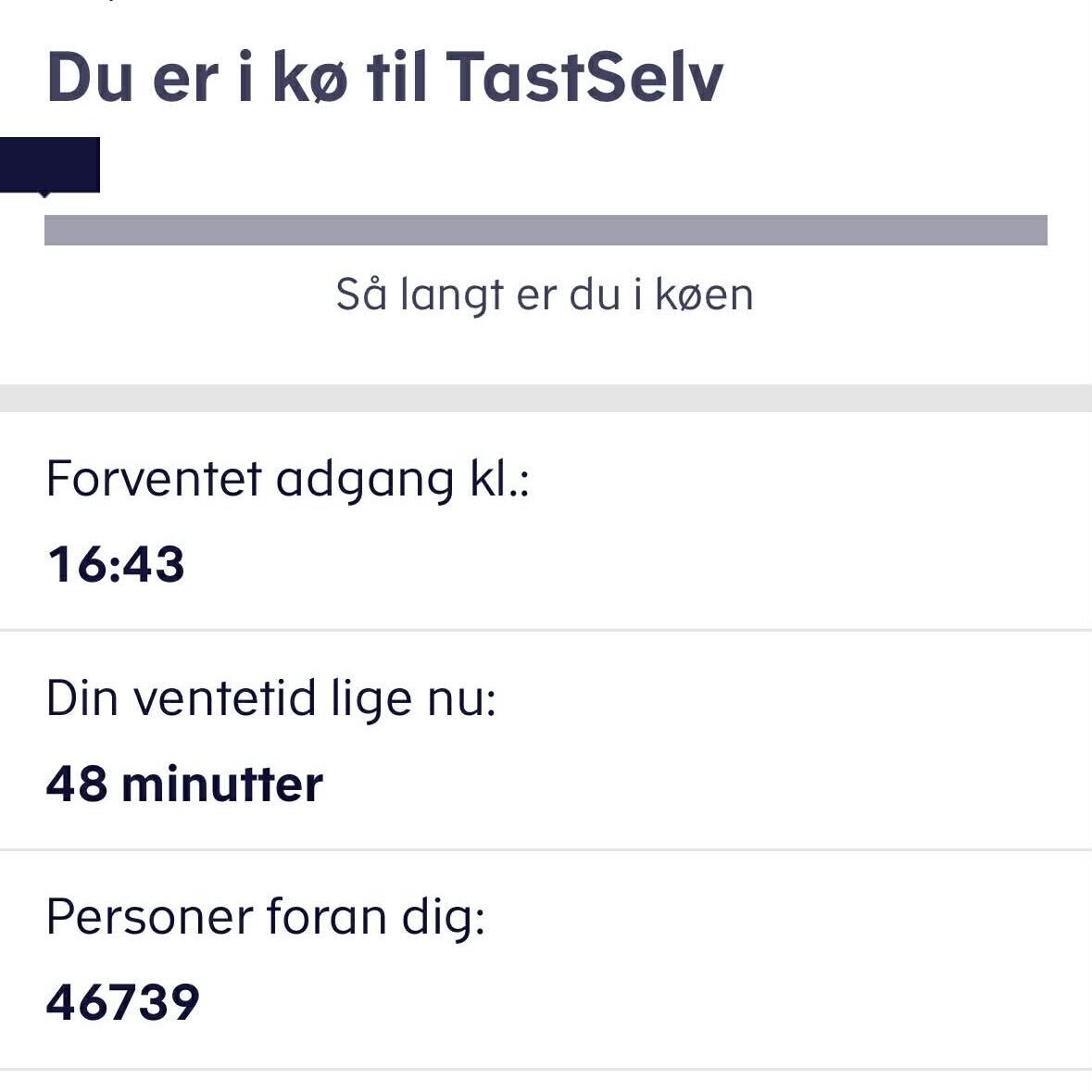Click the gray queue progress bar
The height and width of the screenshot is (1092, 1092).
[x=546, y=230]
